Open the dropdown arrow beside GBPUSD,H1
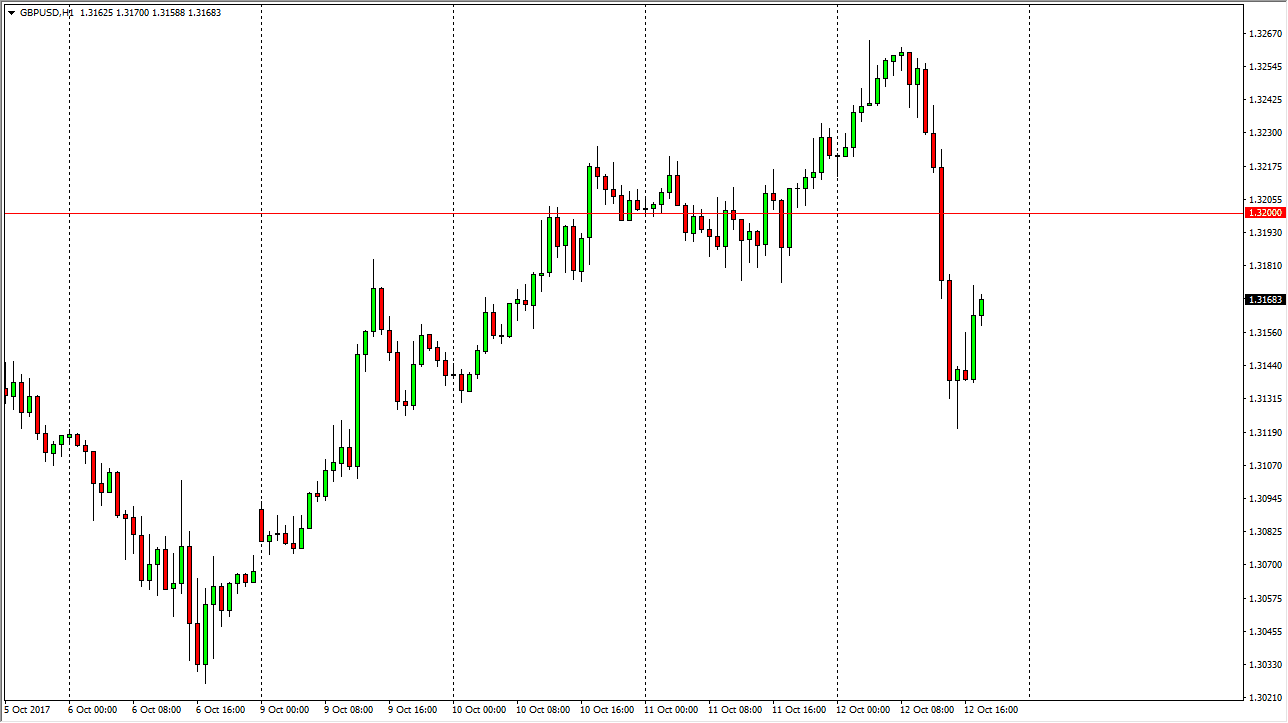The width and height of the screenshot is (1288, 723). (x=11, y=13)
